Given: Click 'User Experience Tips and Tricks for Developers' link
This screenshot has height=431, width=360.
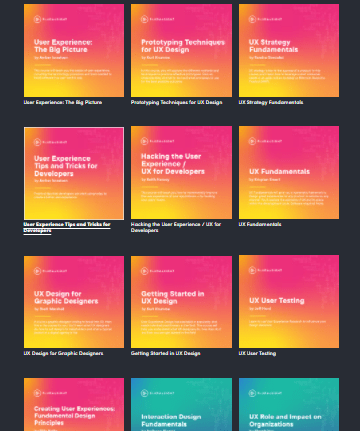Looking at the screenshot, I should pyautogui.click(x=67, y=227).
